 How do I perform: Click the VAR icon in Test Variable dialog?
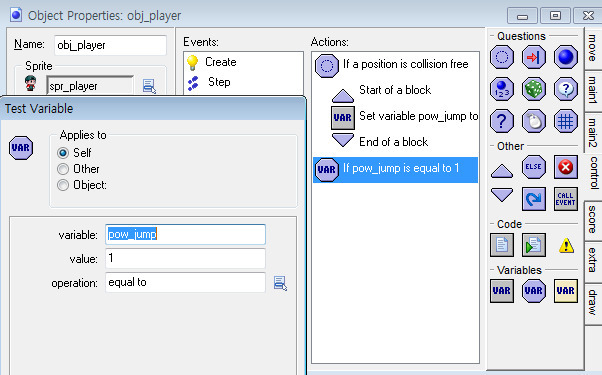pyautogui.click(x=21, y=148)
